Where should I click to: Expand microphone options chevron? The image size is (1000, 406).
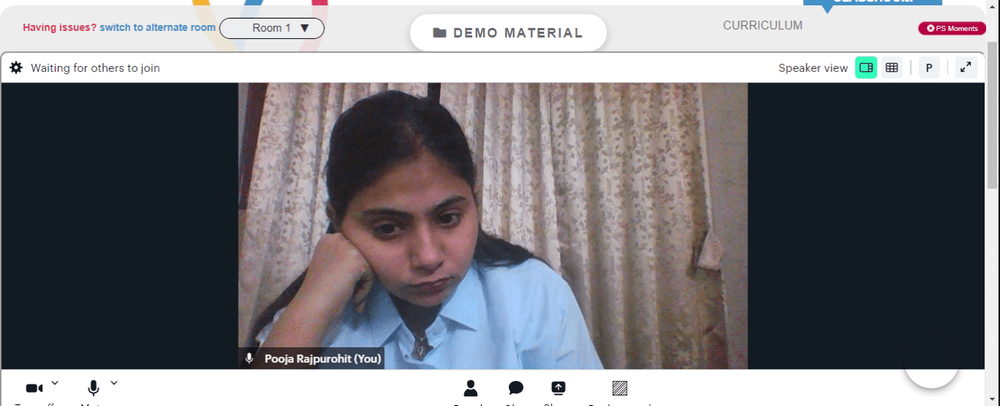tap(114, 382)
